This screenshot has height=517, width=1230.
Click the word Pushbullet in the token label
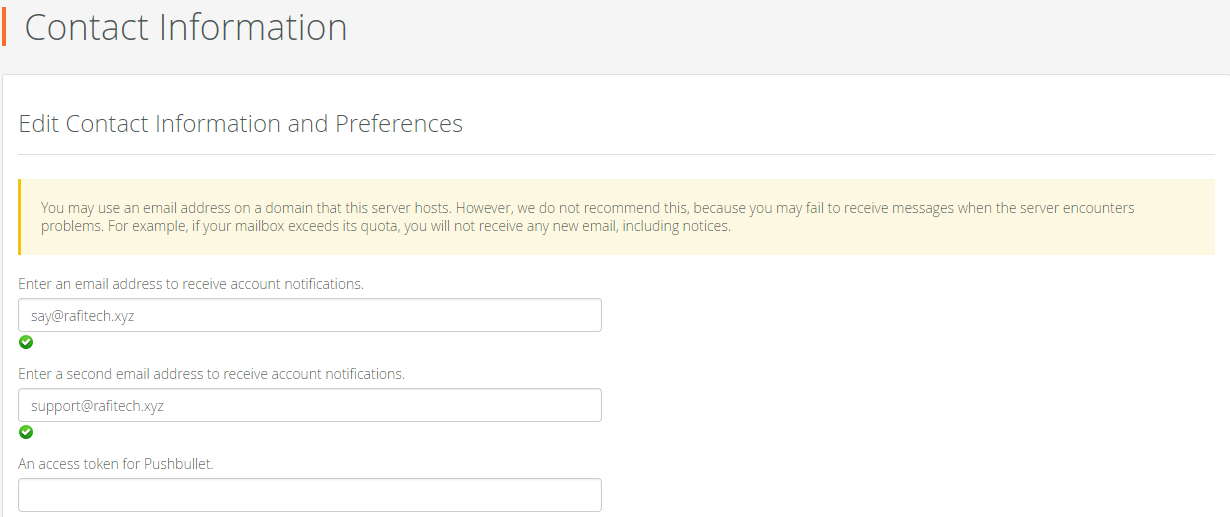pyautogui.click(x=179, y=464)
